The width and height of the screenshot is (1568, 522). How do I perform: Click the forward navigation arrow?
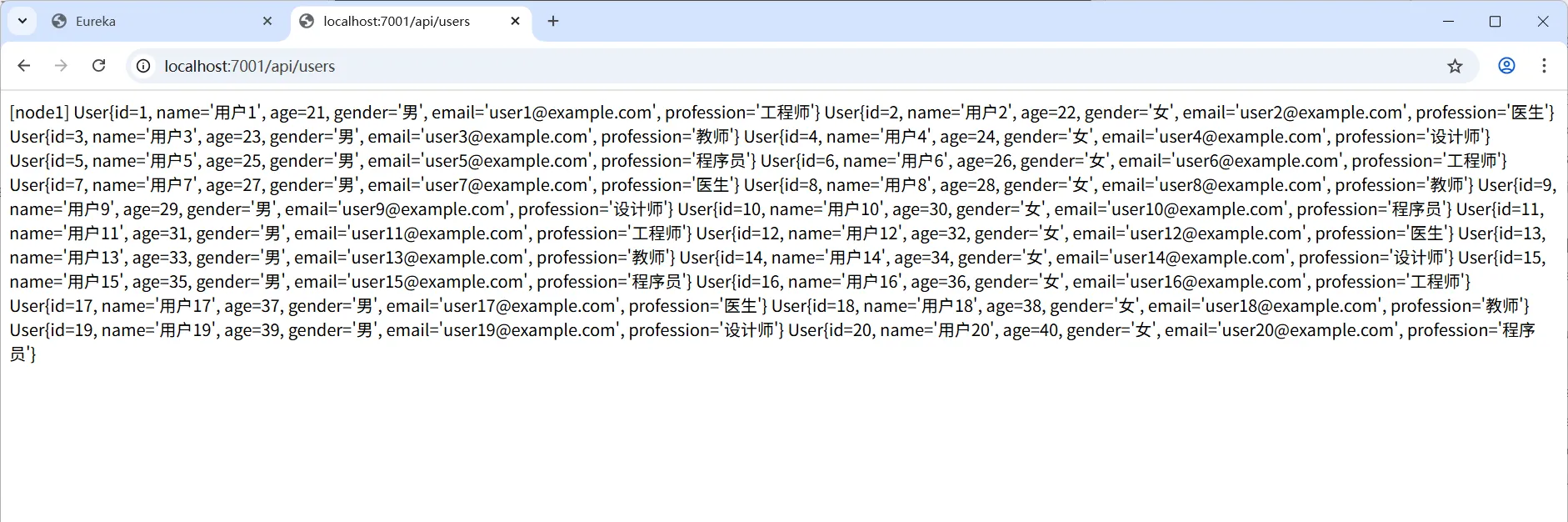(61, 66)
